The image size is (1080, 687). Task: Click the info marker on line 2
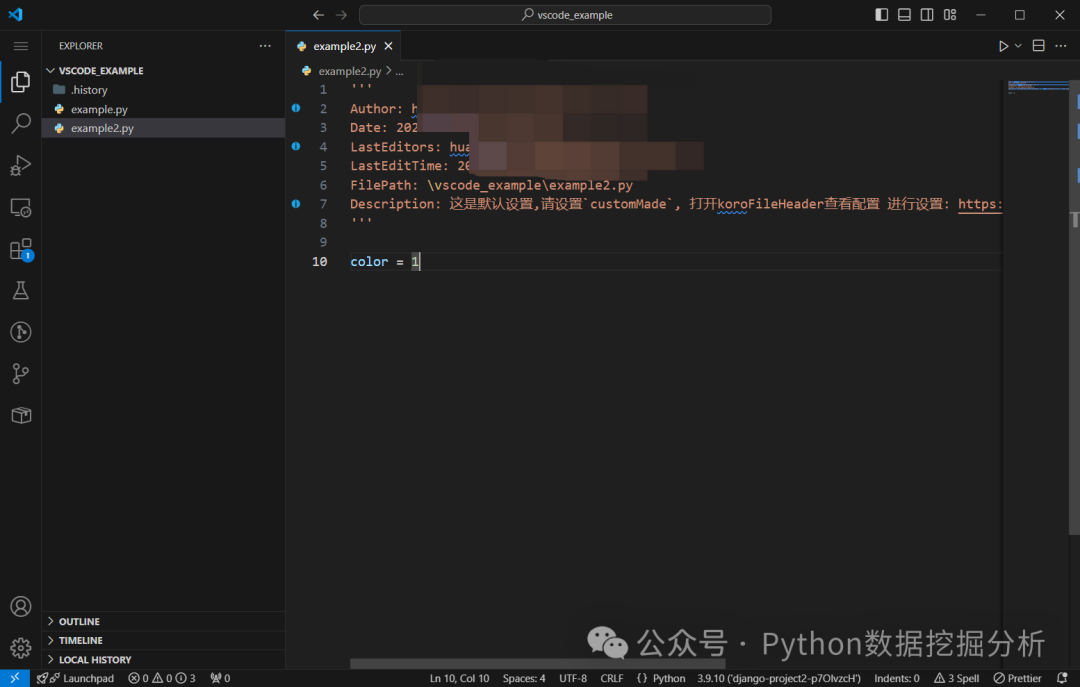[x=295, y=108]
